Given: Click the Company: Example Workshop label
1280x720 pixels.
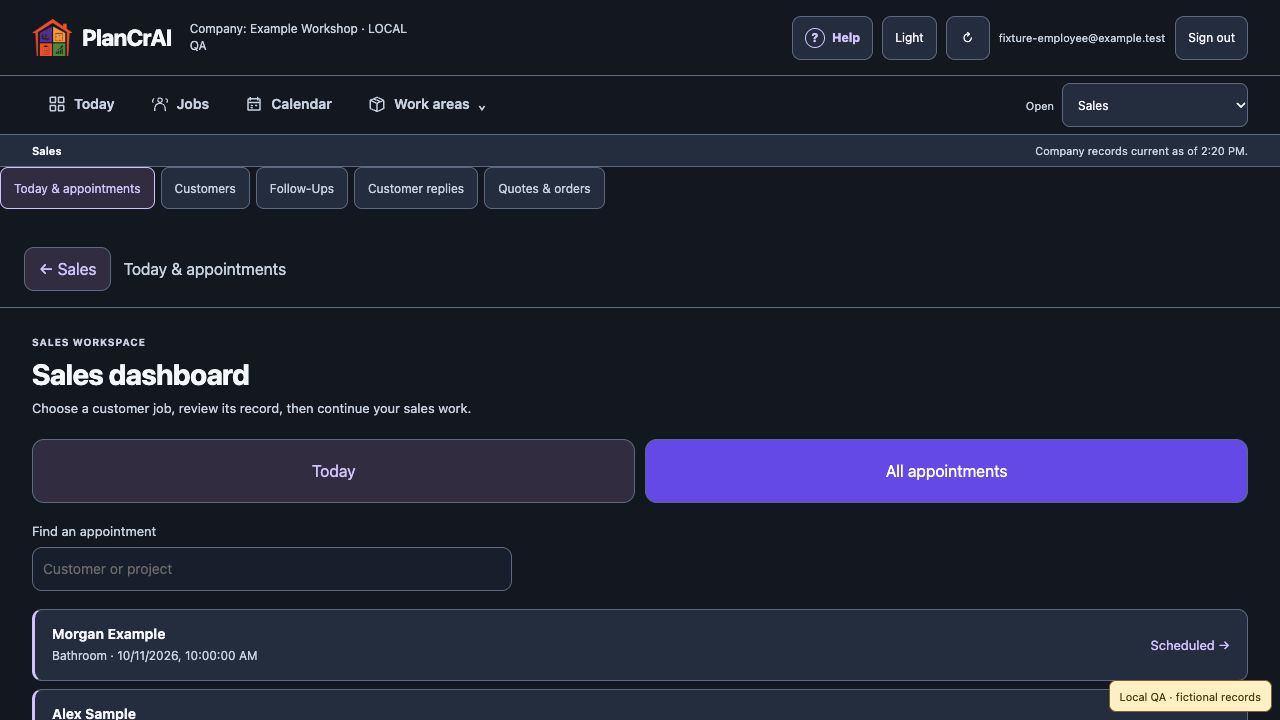Looking at the screenshot, I should point(298,37).
